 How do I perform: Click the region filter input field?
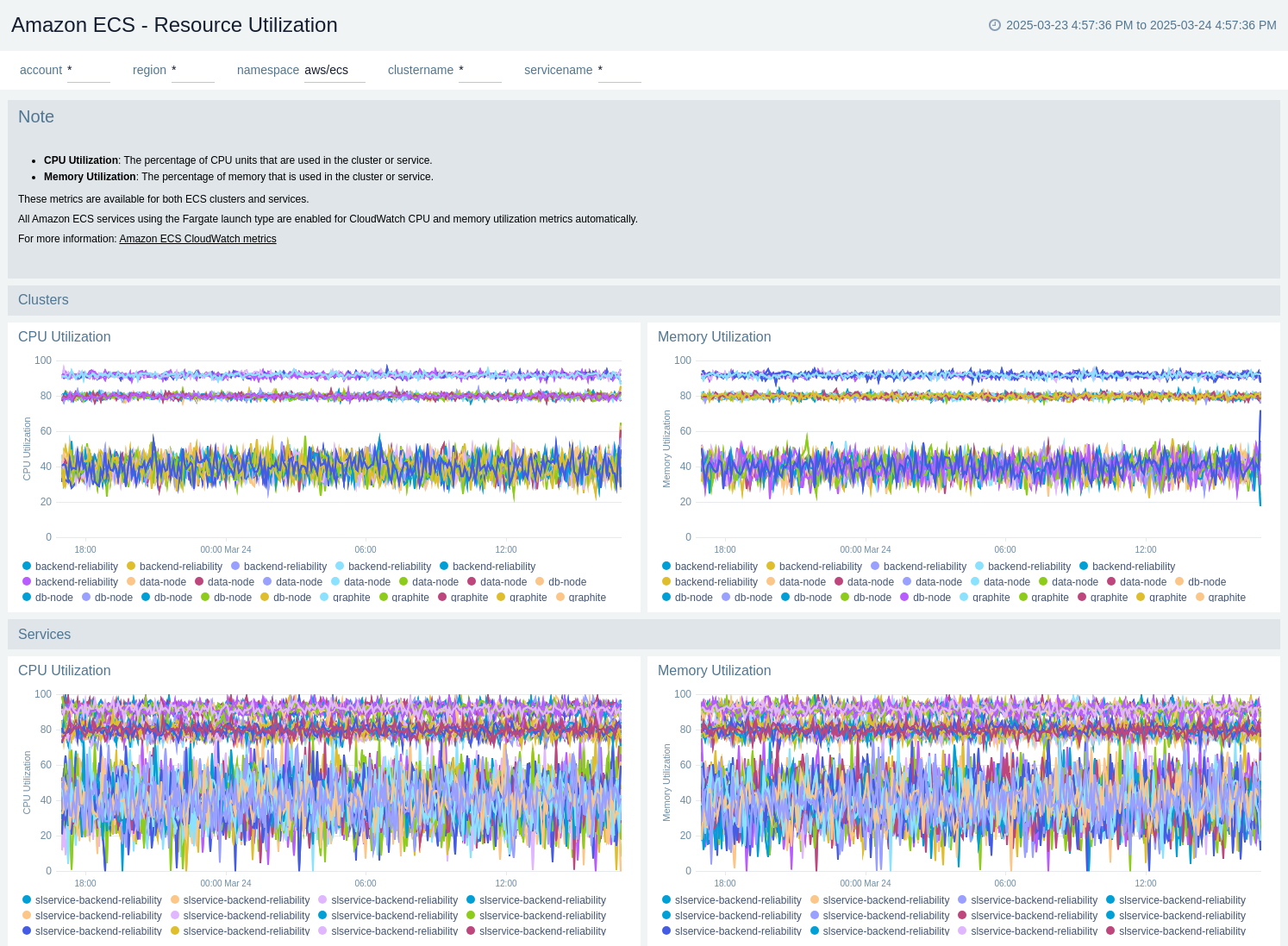[x=193, y=71]
